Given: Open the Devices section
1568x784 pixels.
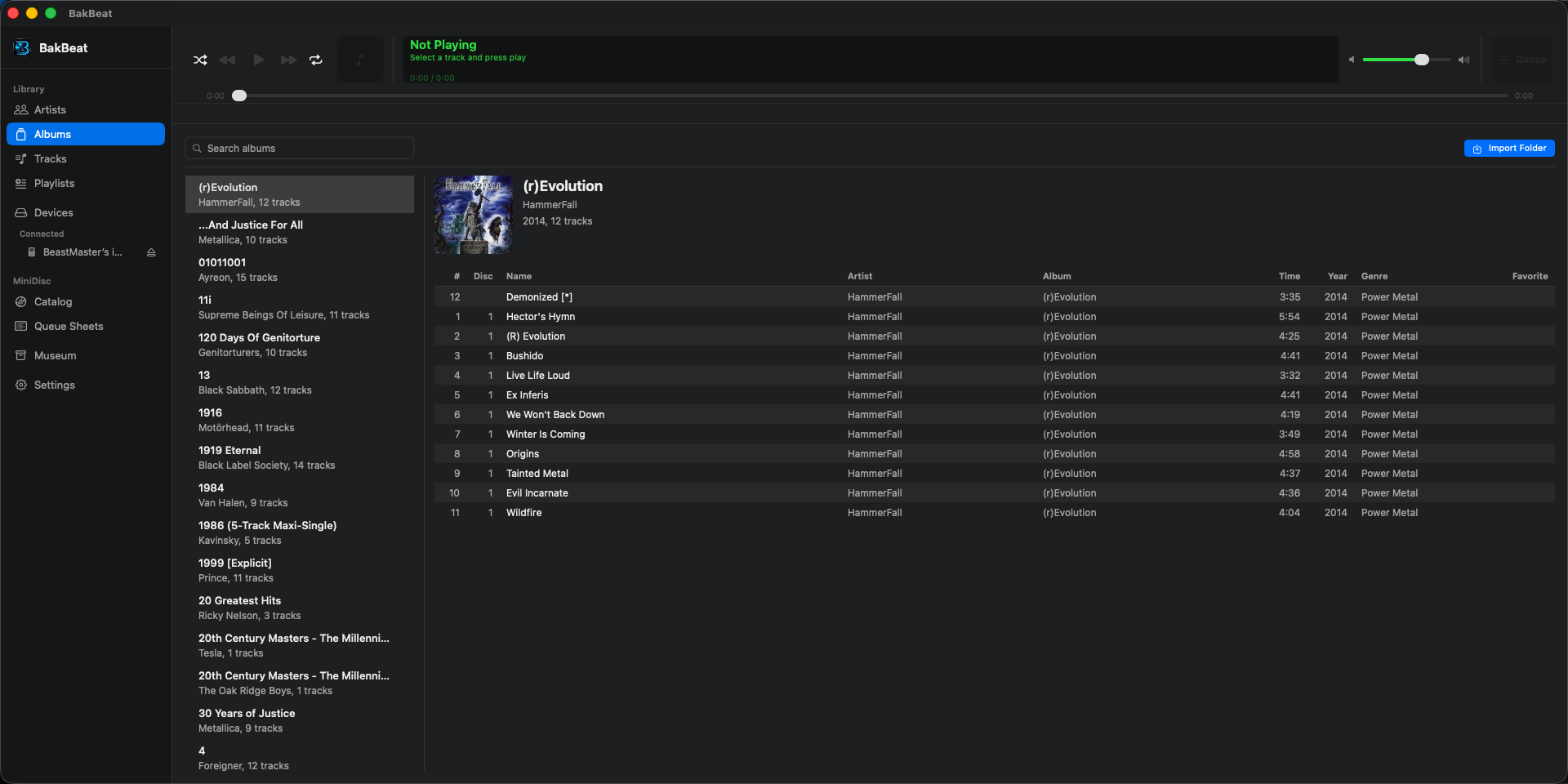Looking at the screenshot, I should click(x=86, y=212).
